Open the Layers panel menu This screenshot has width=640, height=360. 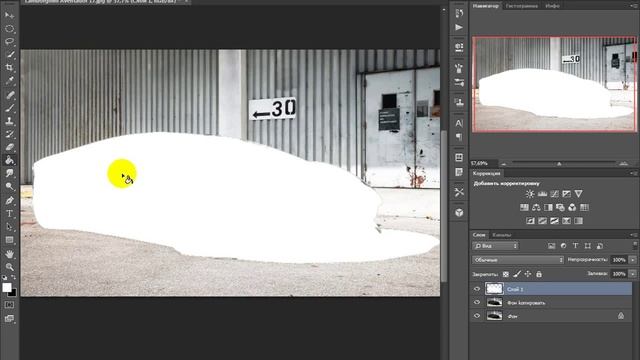pyautogui.click(x=634, y=235)
